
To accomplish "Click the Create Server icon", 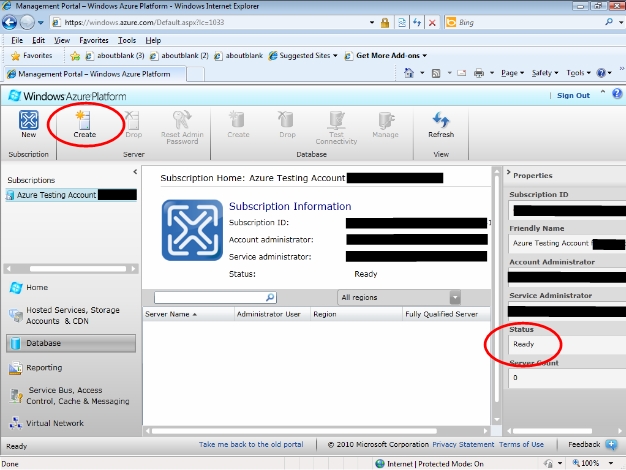I will [x=84, y=120].
